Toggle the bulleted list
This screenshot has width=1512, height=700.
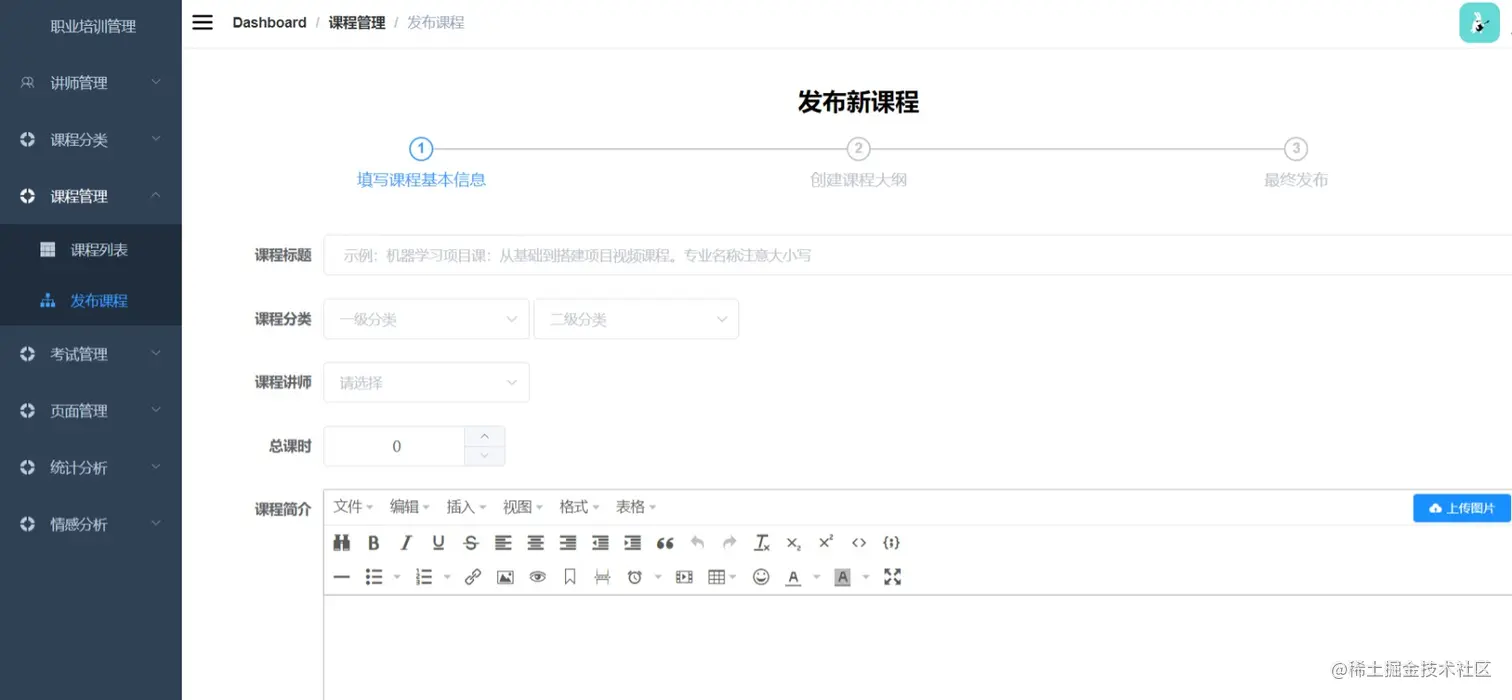pos(376,577)
